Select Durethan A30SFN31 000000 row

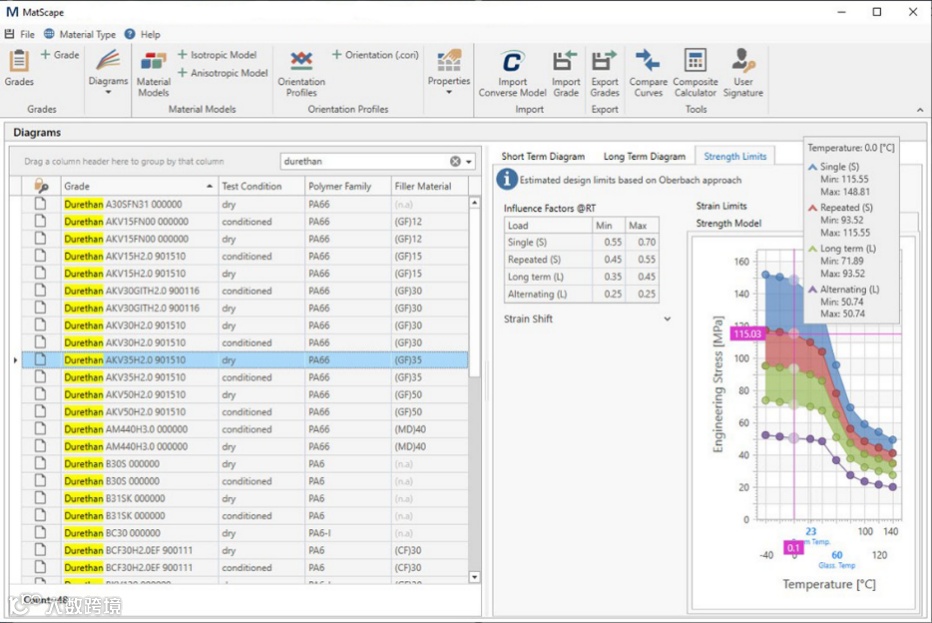(245, 204)
